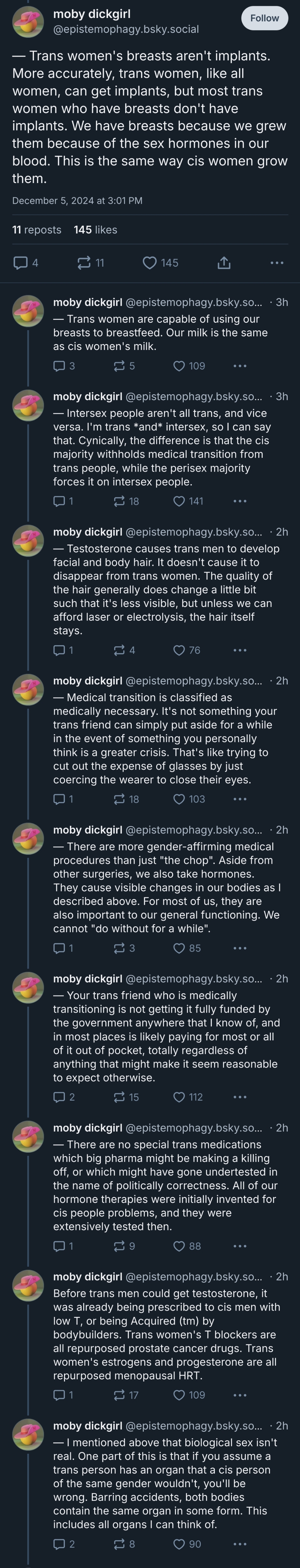Open options for the testosterone hair reply

point(240,650)
